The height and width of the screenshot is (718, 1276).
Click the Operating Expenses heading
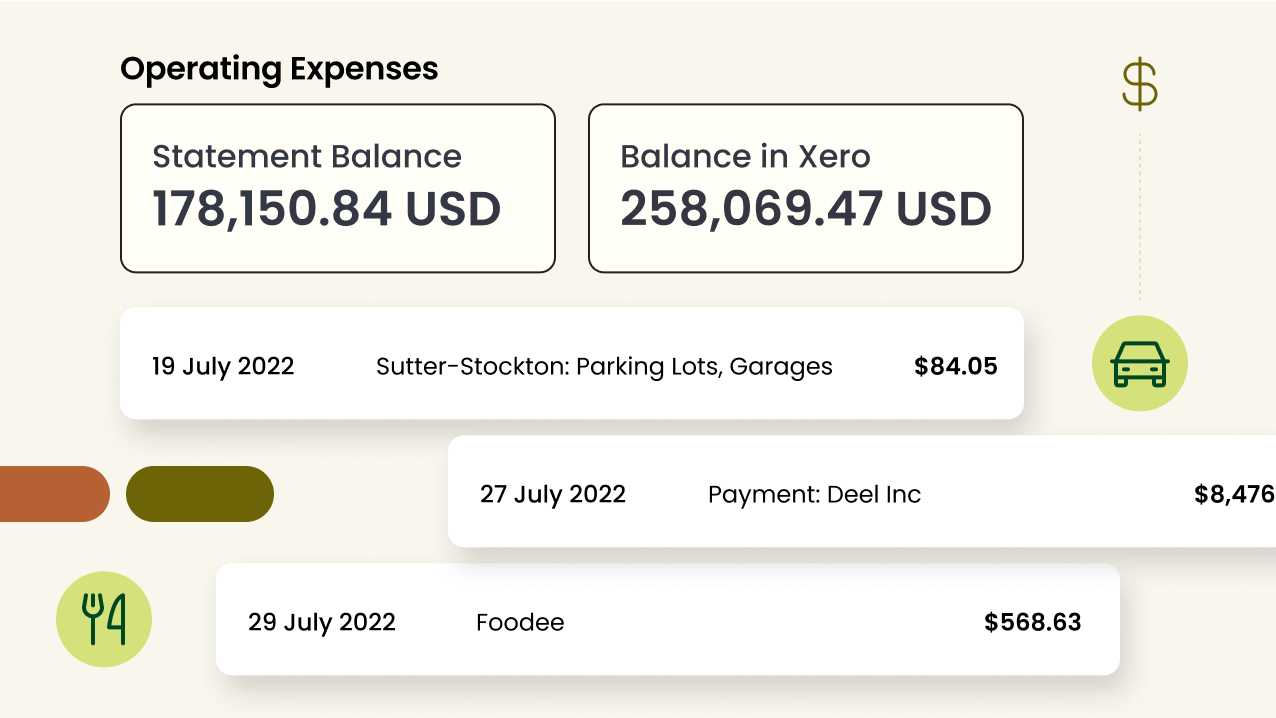[279, 70]
